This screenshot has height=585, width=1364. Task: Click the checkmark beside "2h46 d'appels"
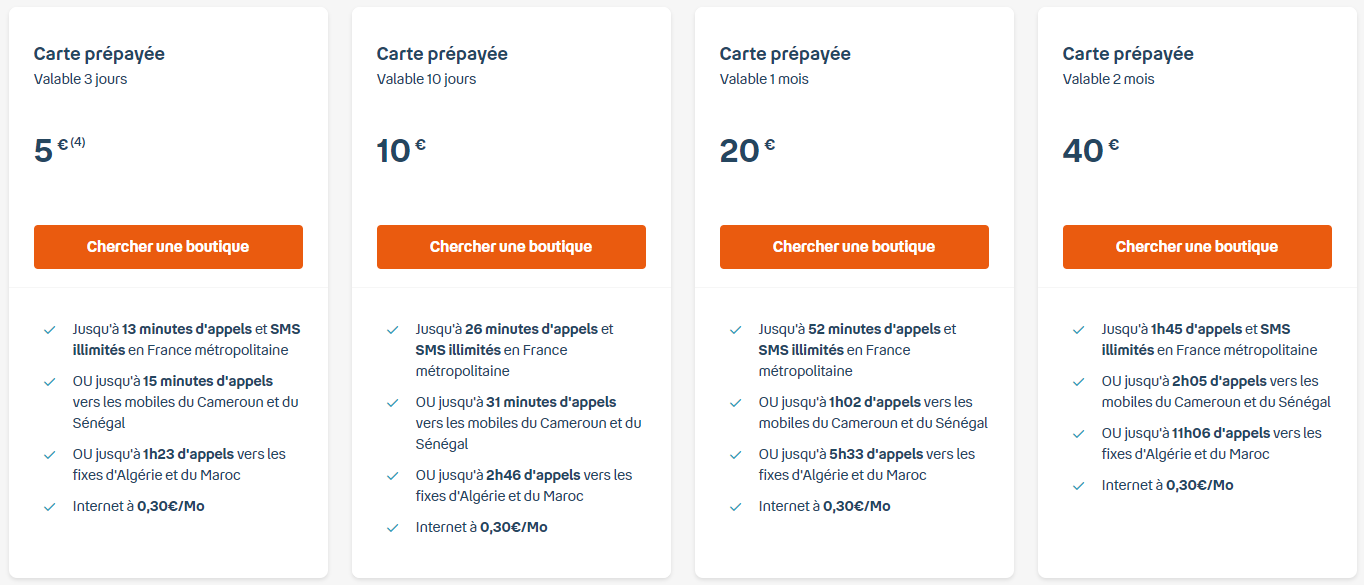pos(393,475)
